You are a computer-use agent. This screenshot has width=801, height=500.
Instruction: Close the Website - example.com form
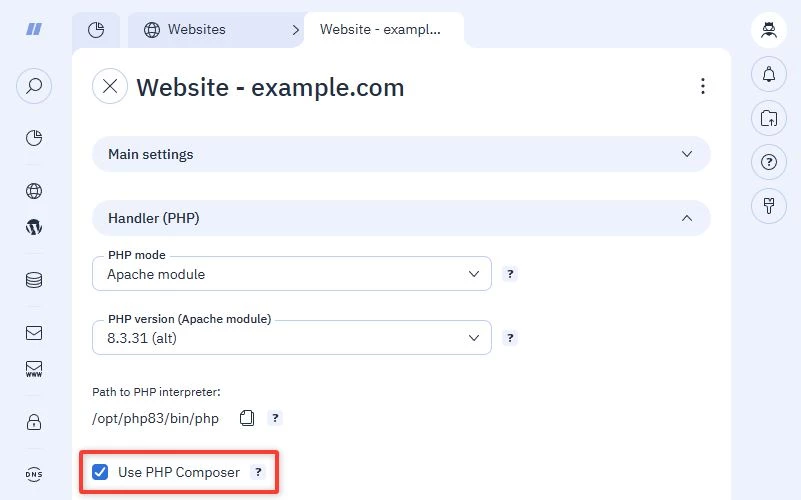pyautogui.click(x=110, y=86)
